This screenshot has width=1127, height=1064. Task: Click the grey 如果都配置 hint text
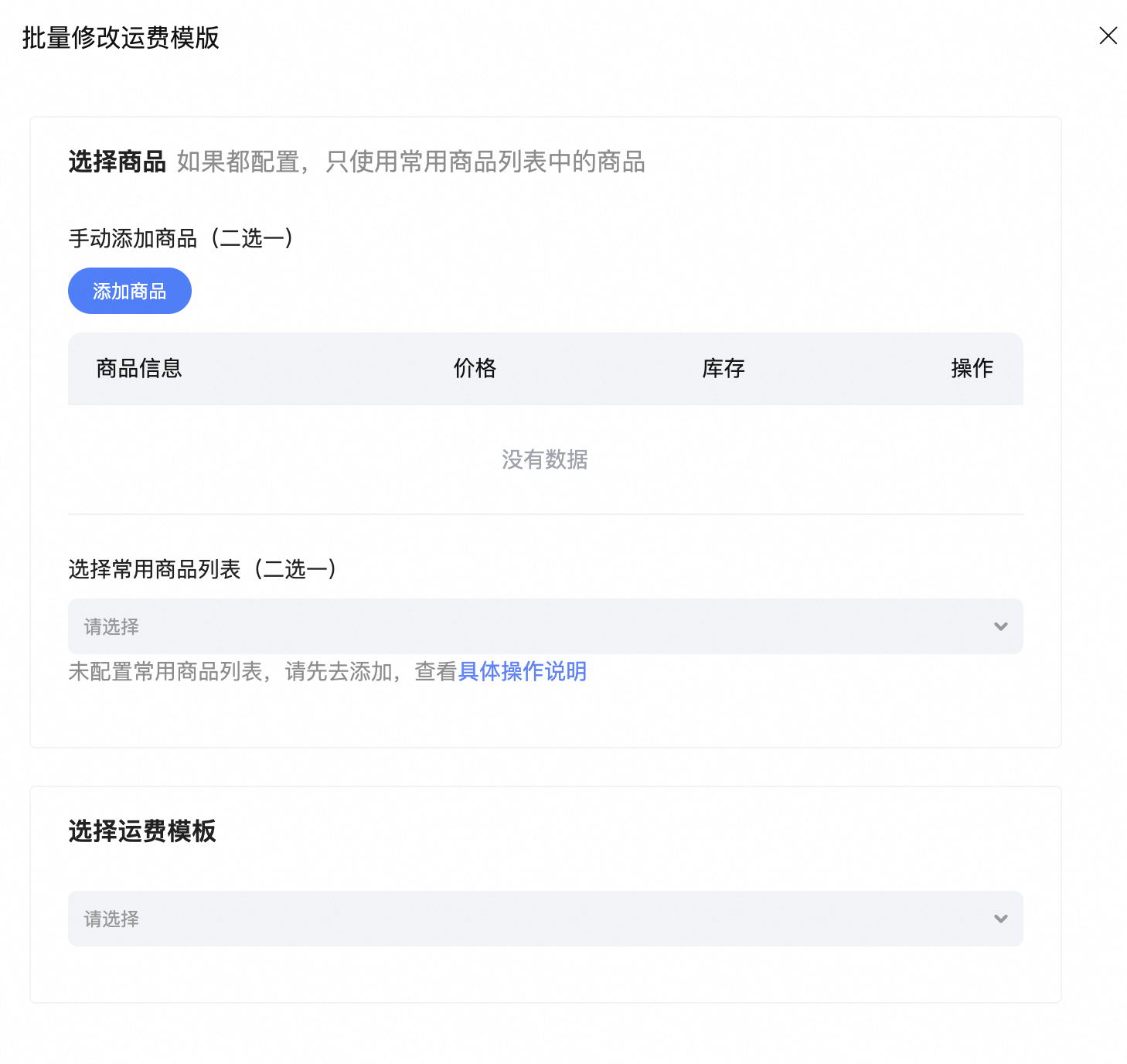[410, 162]
